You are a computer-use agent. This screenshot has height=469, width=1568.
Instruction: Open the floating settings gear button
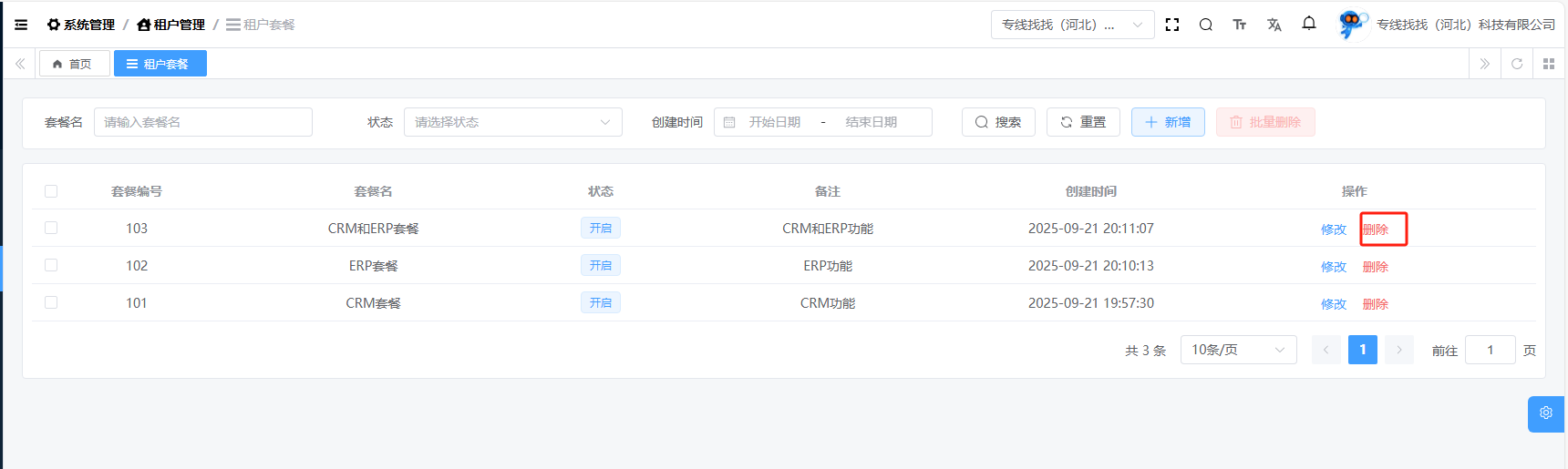click(1546, 413)
